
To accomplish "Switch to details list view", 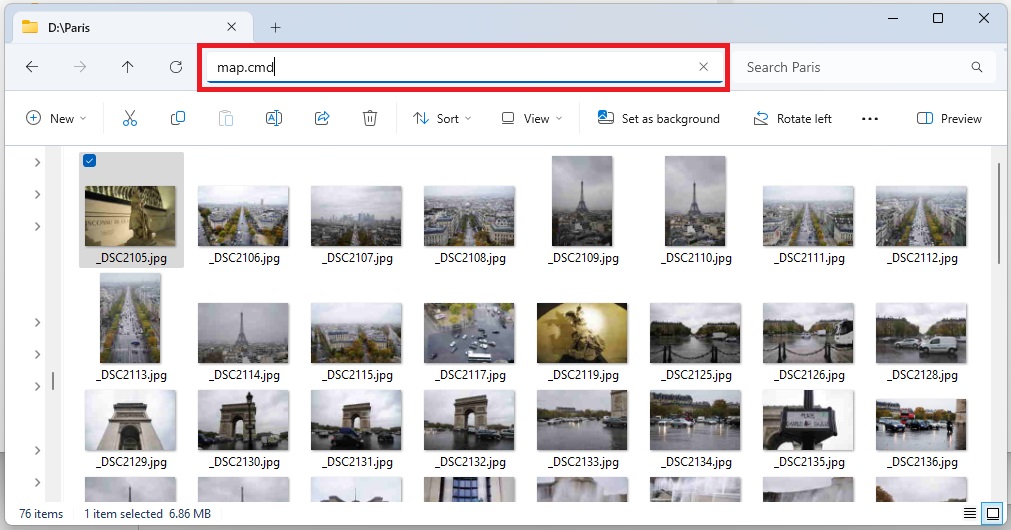I will 969,514.
